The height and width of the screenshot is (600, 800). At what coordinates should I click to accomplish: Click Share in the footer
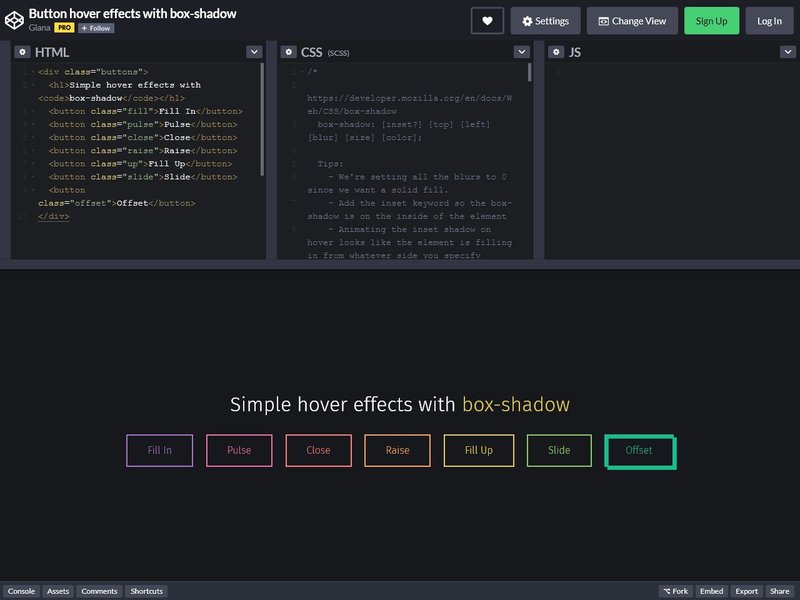[781, 591]
